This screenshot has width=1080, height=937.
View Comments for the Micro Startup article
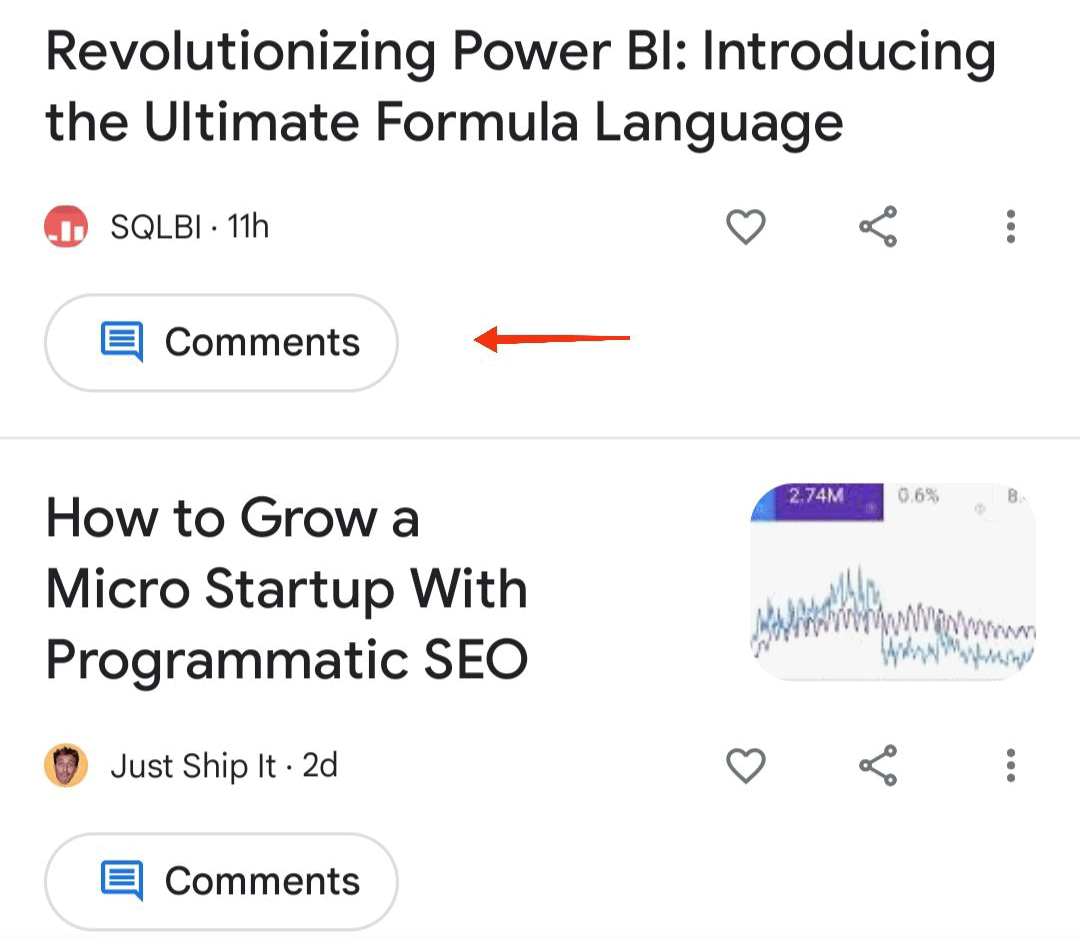coord(221,881)
